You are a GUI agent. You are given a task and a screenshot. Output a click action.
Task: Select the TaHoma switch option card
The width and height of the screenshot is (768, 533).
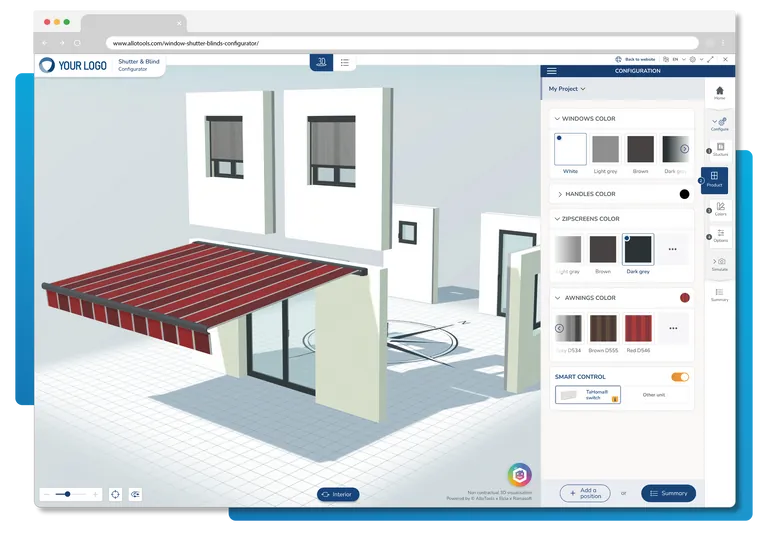(588, 395)
